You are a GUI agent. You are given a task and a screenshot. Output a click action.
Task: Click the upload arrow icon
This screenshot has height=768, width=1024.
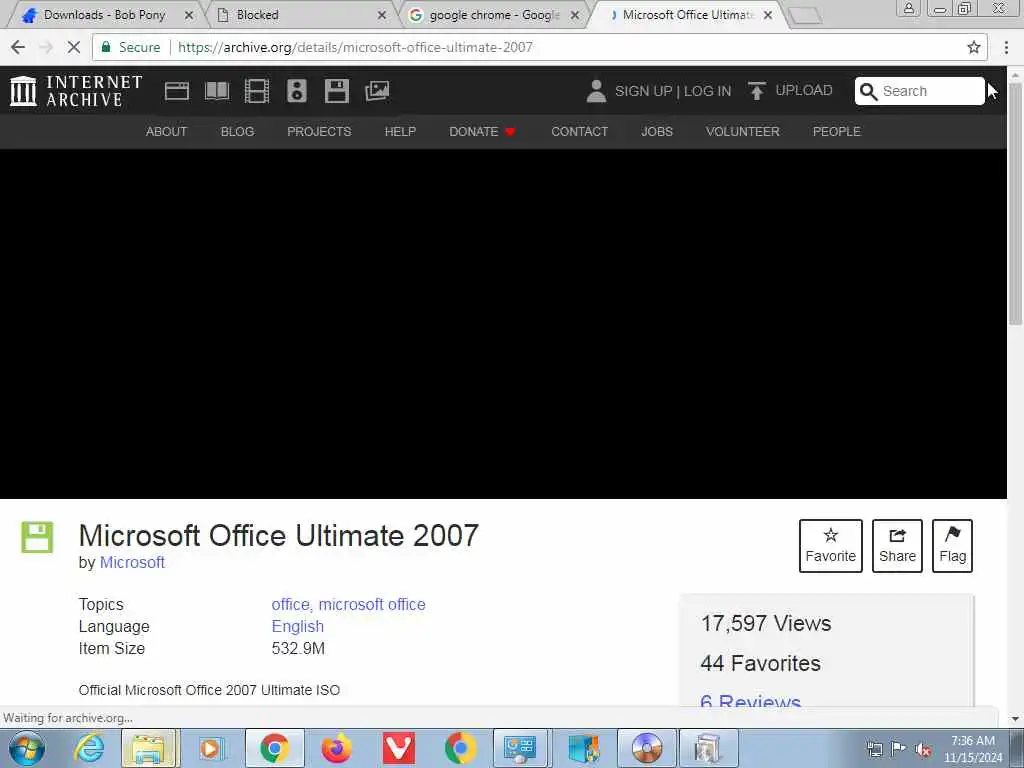click(x=756, y=91)
